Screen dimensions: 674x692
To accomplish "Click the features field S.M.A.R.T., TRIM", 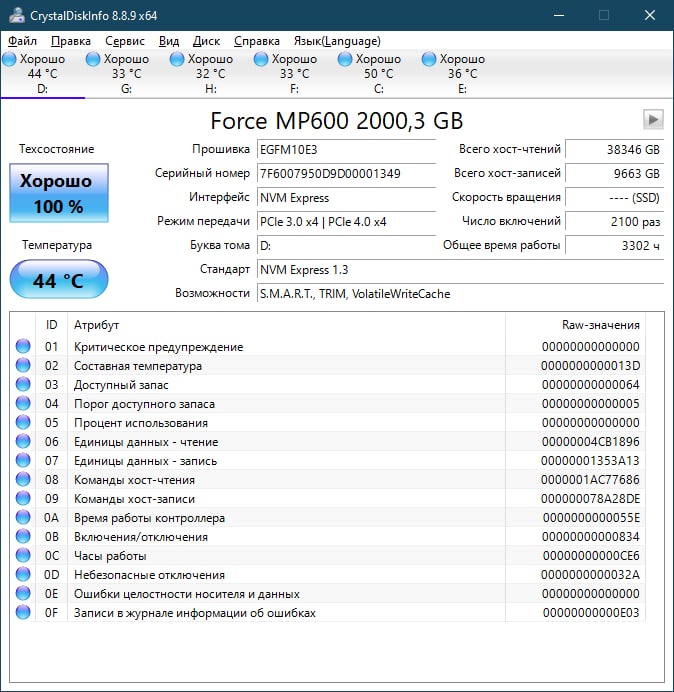I will tap(460, 293).
